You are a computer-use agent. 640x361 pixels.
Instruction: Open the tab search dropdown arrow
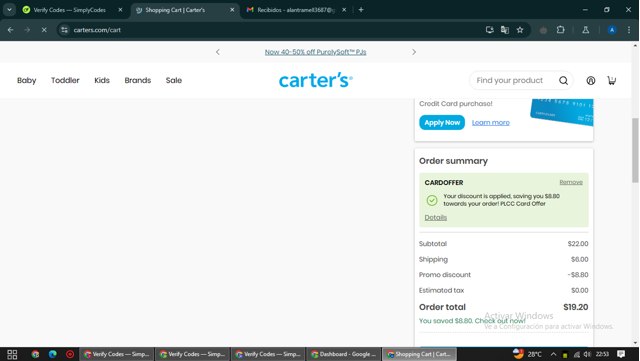9,10
